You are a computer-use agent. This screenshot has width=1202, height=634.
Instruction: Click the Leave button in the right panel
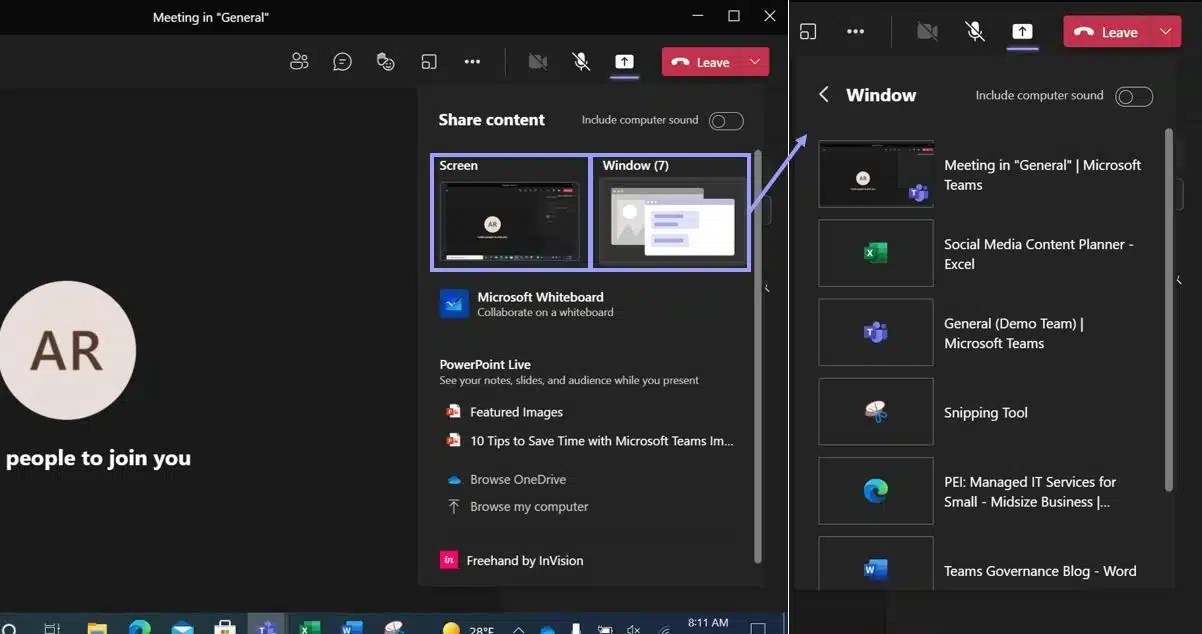pyautogui.click(x=1107, y=32)
